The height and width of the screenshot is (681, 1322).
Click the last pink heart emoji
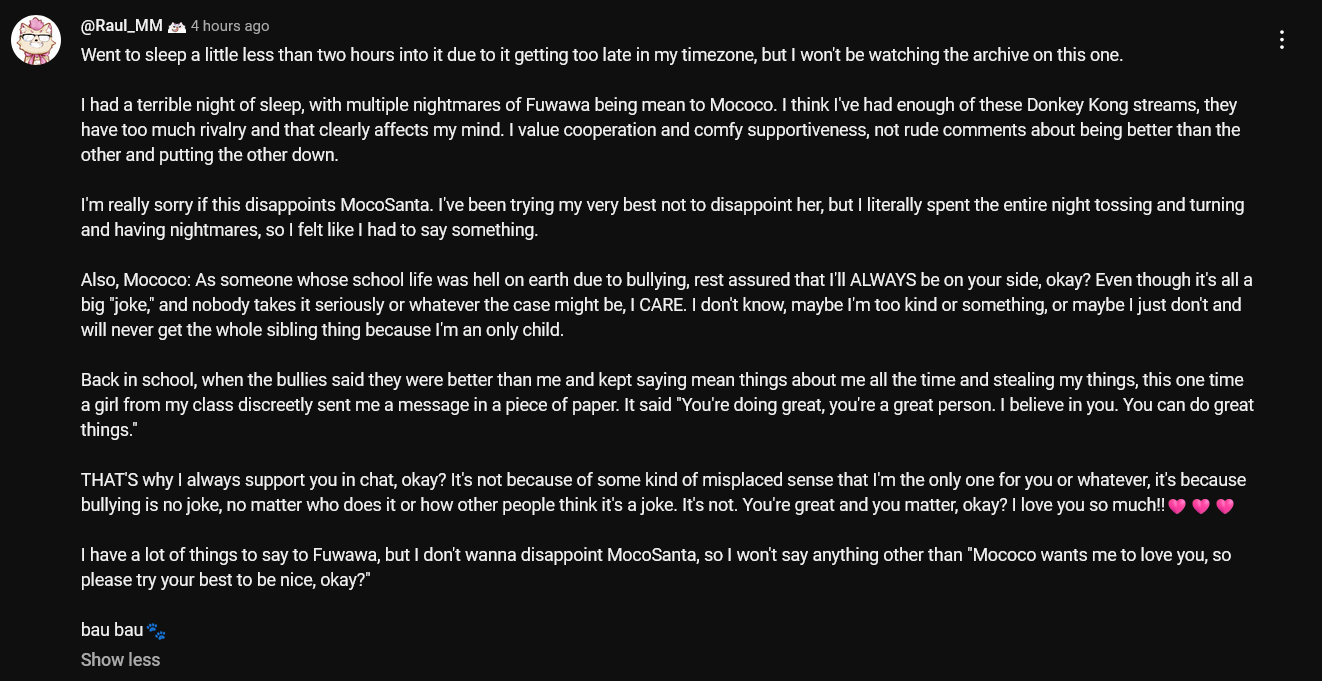point(1225,506)
